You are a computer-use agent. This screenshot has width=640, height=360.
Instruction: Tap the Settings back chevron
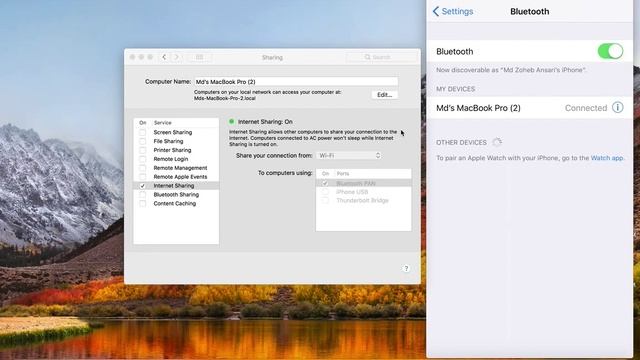click(x=436, y=11)
